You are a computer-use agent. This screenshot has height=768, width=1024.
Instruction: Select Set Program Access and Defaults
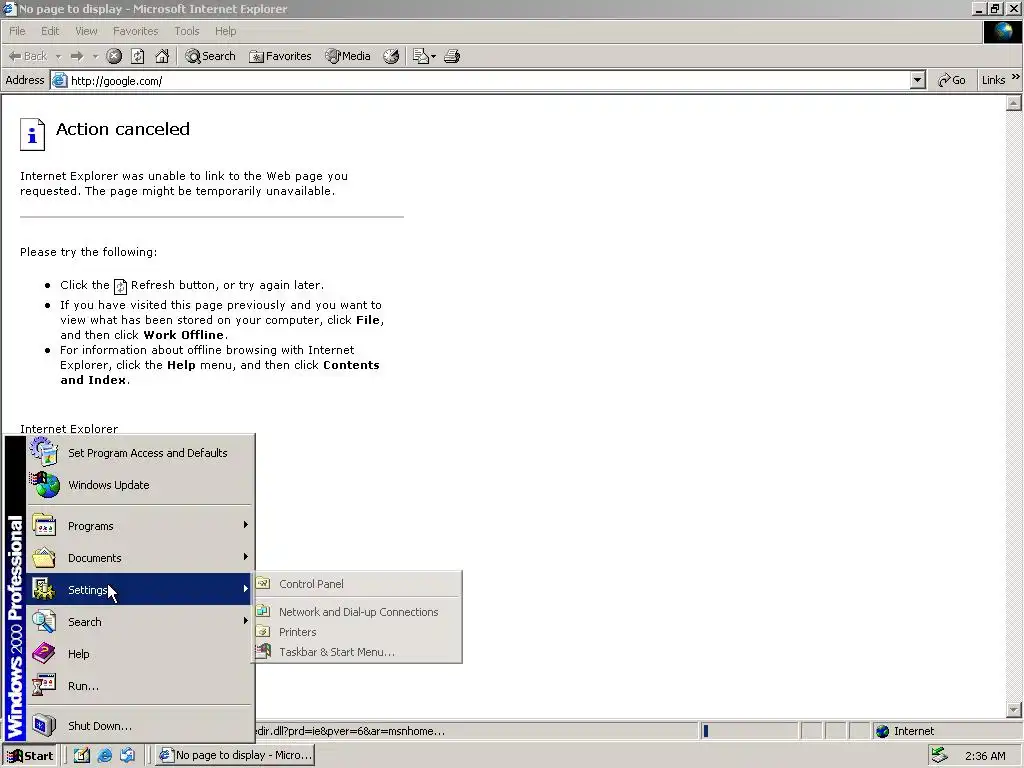click(140, 453)
